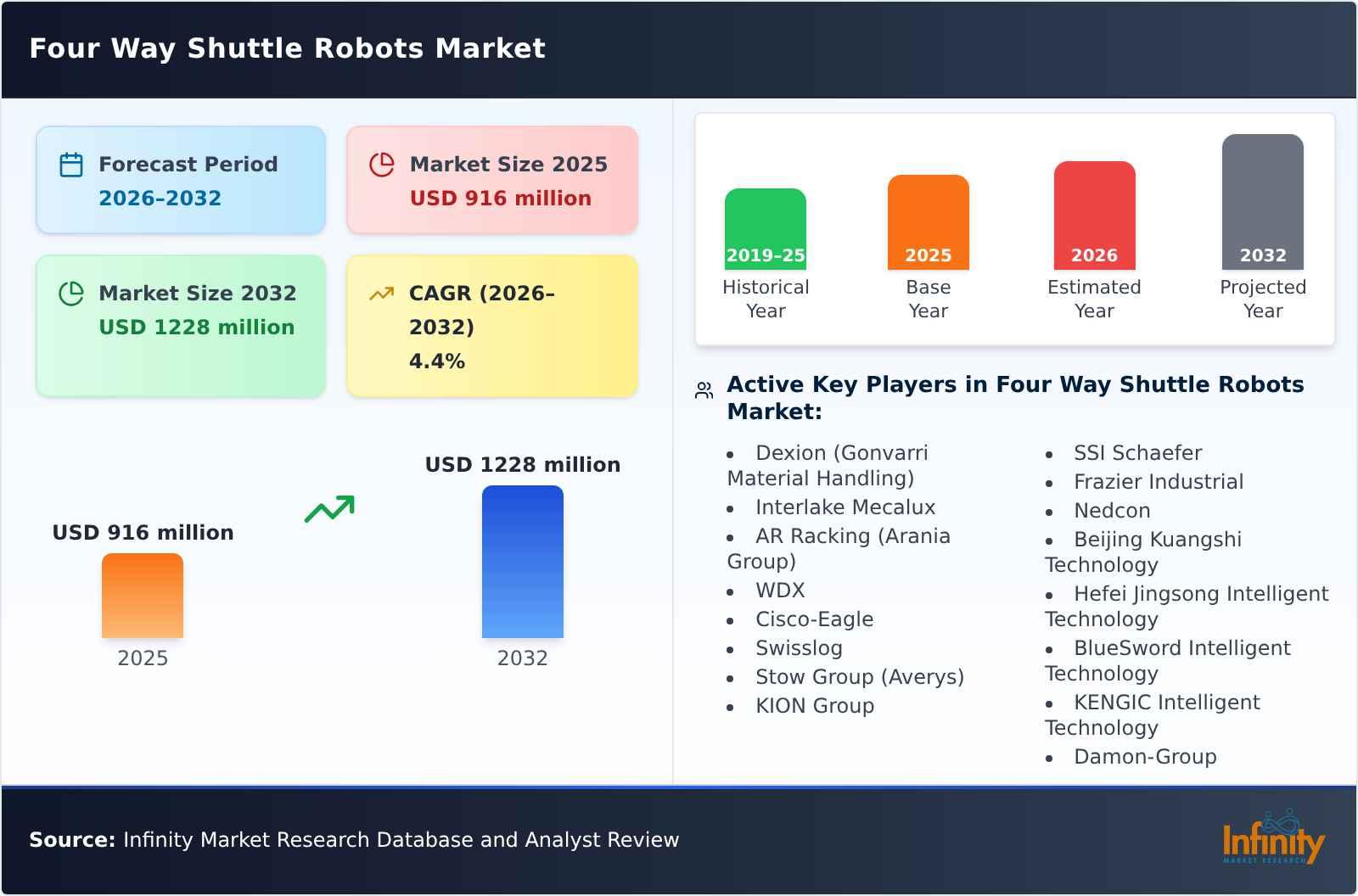Click 'Dexion (Gonvarri Material Handling)' list item
1358x896 pixels.
[828, 466]
